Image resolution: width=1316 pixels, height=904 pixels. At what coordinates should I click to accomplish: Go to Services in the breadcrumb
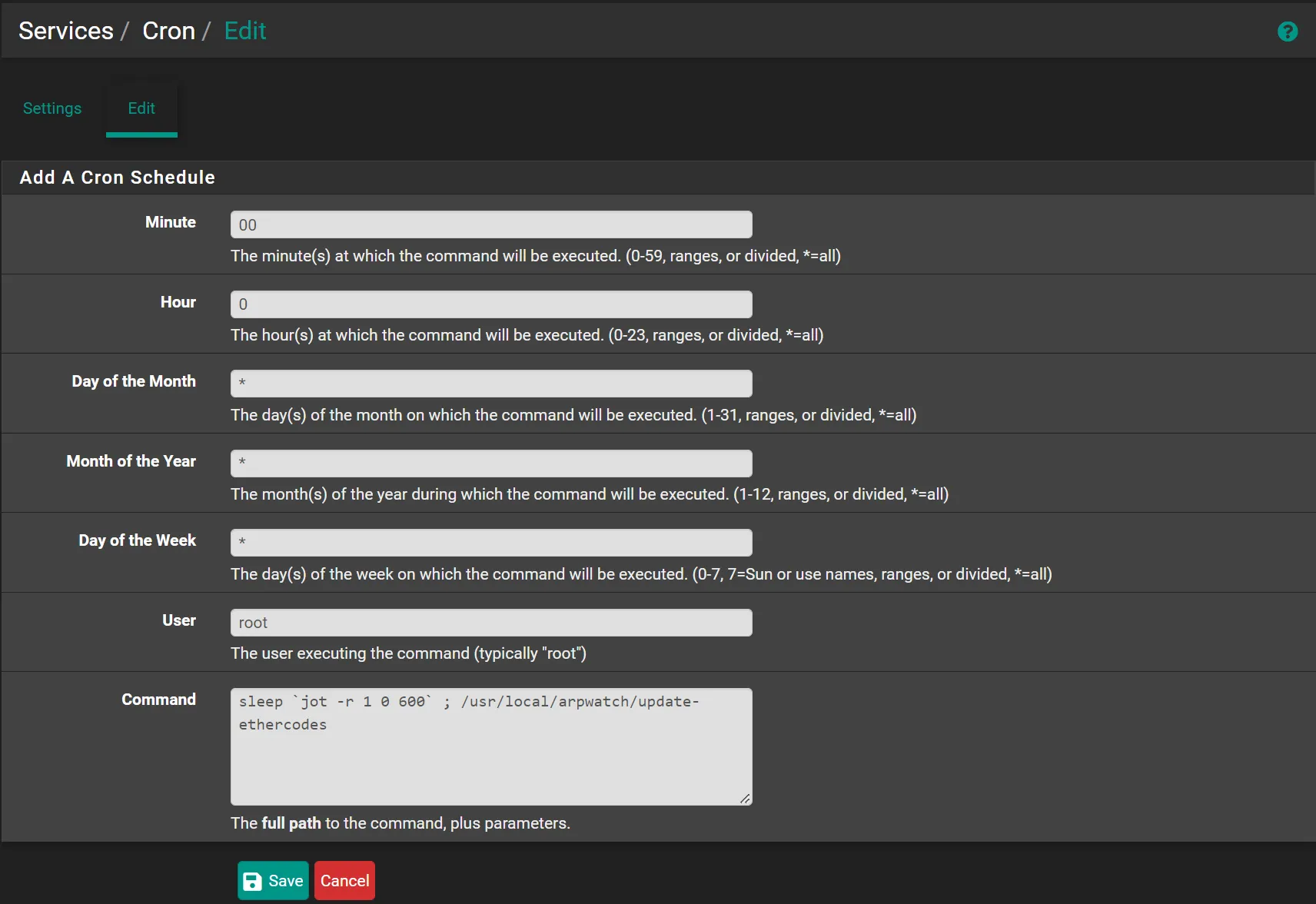66,31
